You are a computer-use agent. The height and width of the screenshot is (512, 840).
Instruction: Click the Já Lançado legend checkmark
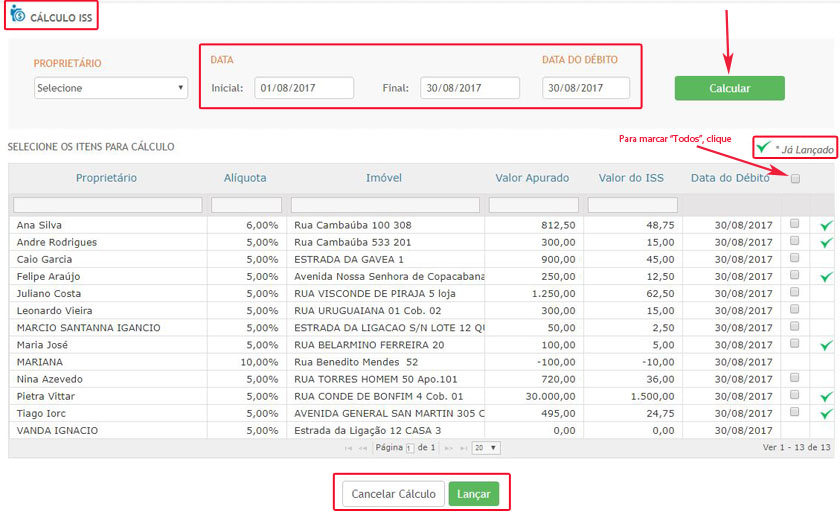764,148
